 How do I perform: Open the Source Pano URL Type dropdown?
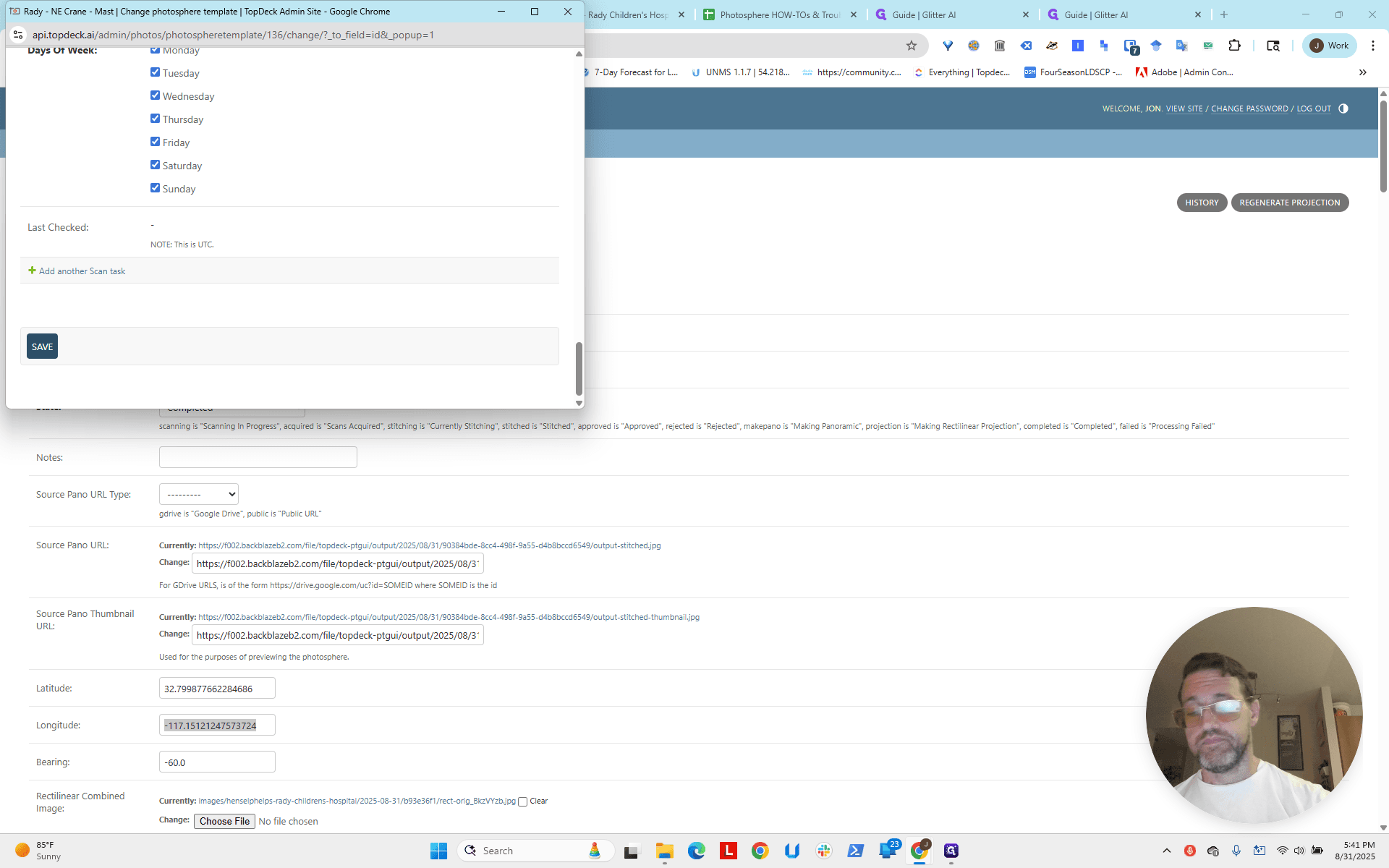tap(199, 494)
